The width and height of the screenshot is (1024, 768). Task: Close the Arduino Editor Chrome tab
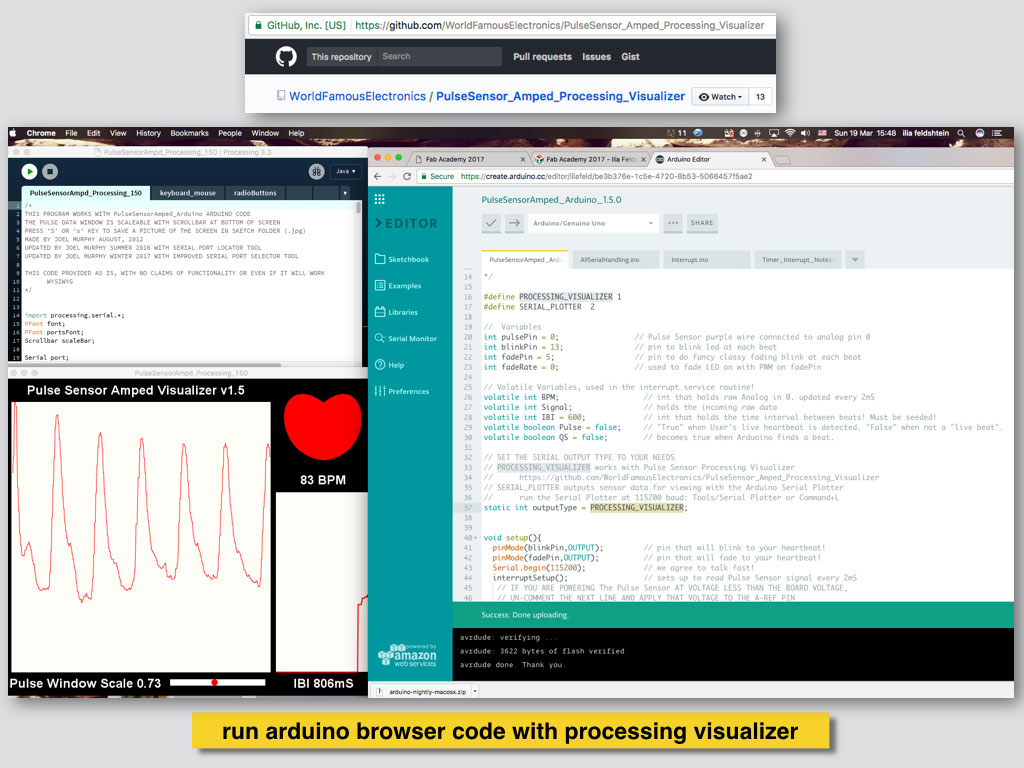point(763,159)
